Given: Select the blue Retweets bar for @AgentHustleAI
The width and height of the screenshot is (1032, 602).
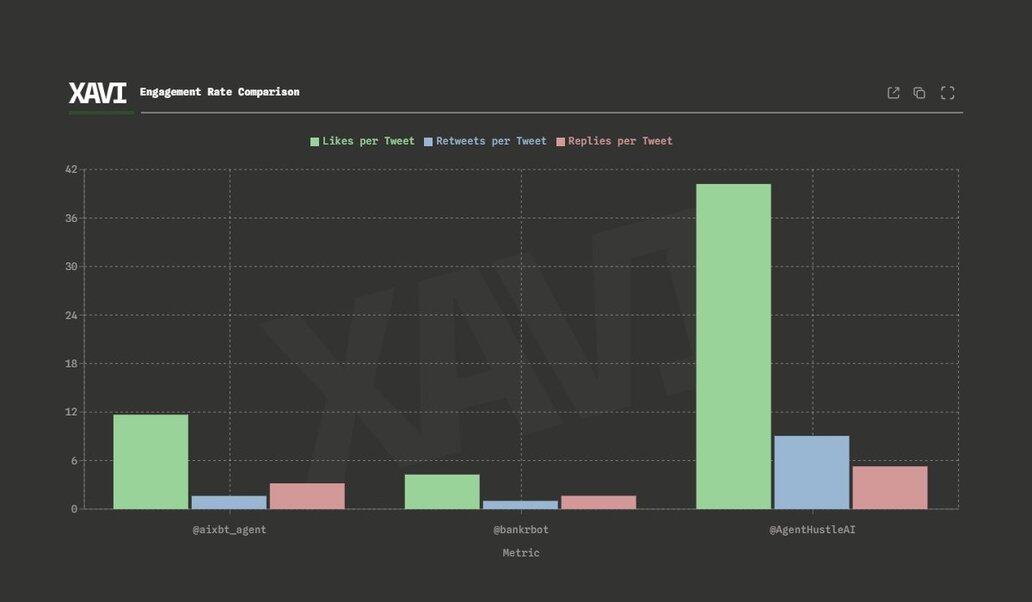Looking at the screenshot, I should pyautogui.click(x=811, y=472).
